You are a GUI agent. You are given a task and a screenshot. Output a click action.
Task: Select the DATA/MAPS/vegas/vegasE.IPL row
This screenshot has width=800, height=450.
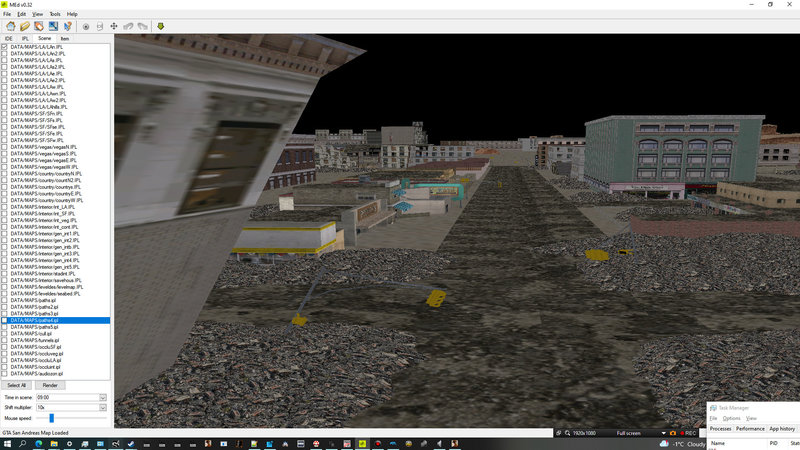[x=56, y=160]
